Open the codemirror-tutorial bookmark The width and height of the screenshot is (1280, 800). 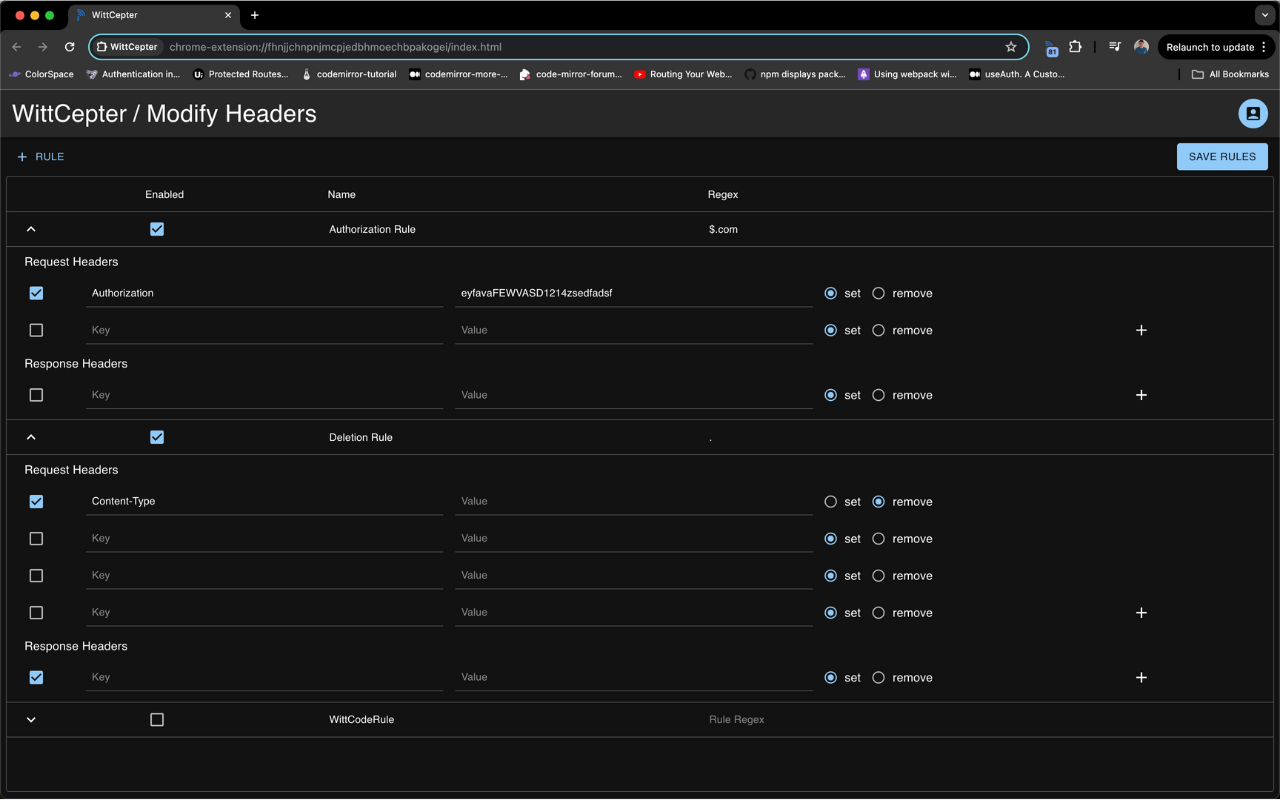pos(349,74)
